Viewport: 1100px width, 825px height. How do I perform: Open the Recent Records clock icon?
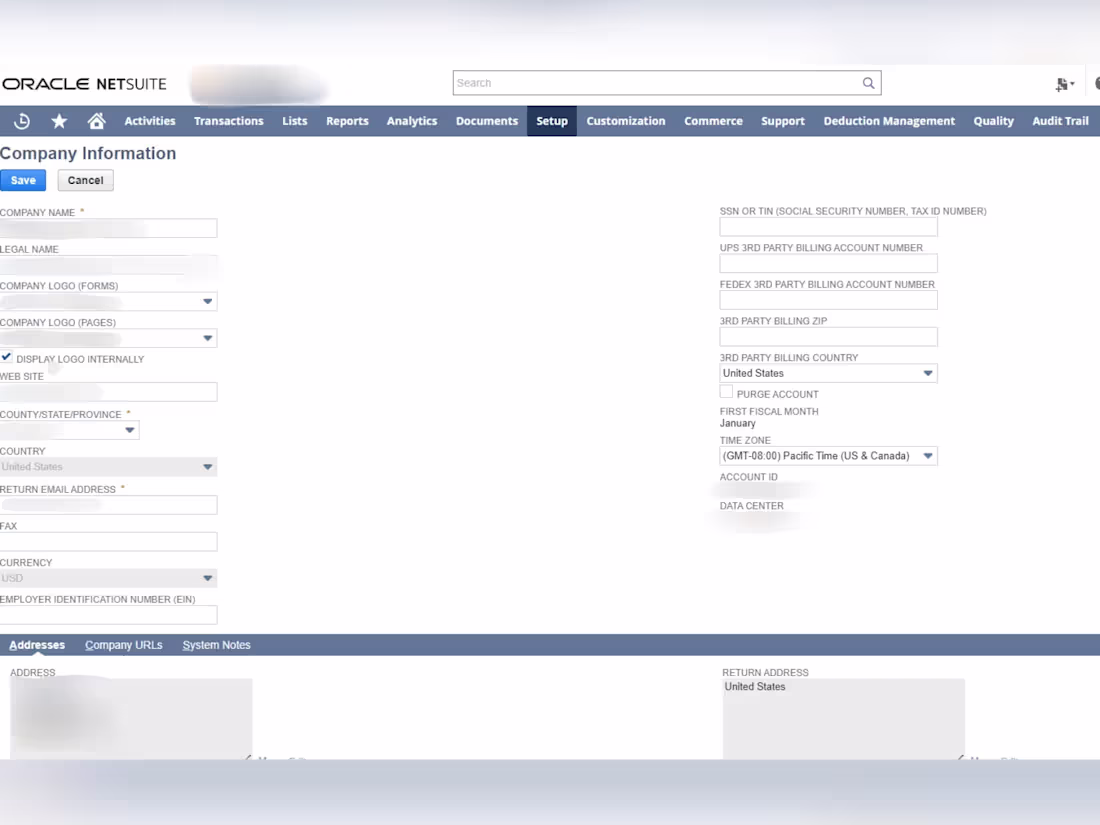[22, 121]
